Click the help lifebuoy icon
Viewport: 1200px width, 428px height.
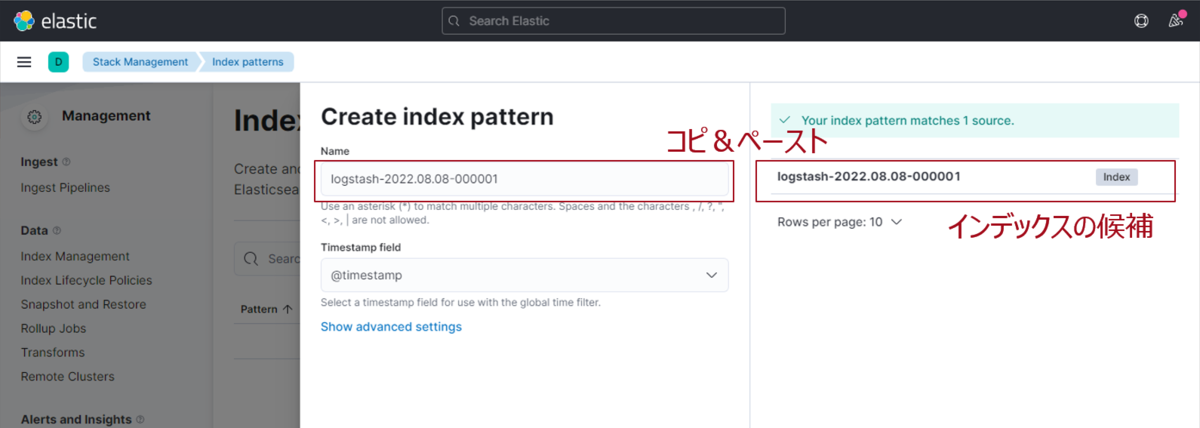[1141, 21]
